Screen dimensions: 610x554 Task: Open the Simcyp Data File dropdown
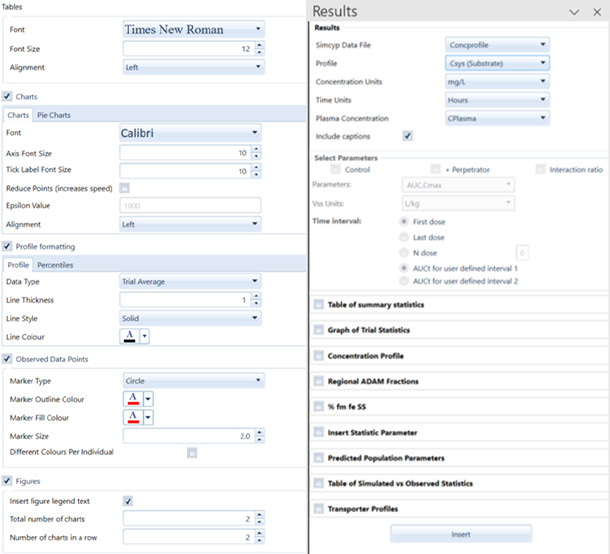pos(497,45)
